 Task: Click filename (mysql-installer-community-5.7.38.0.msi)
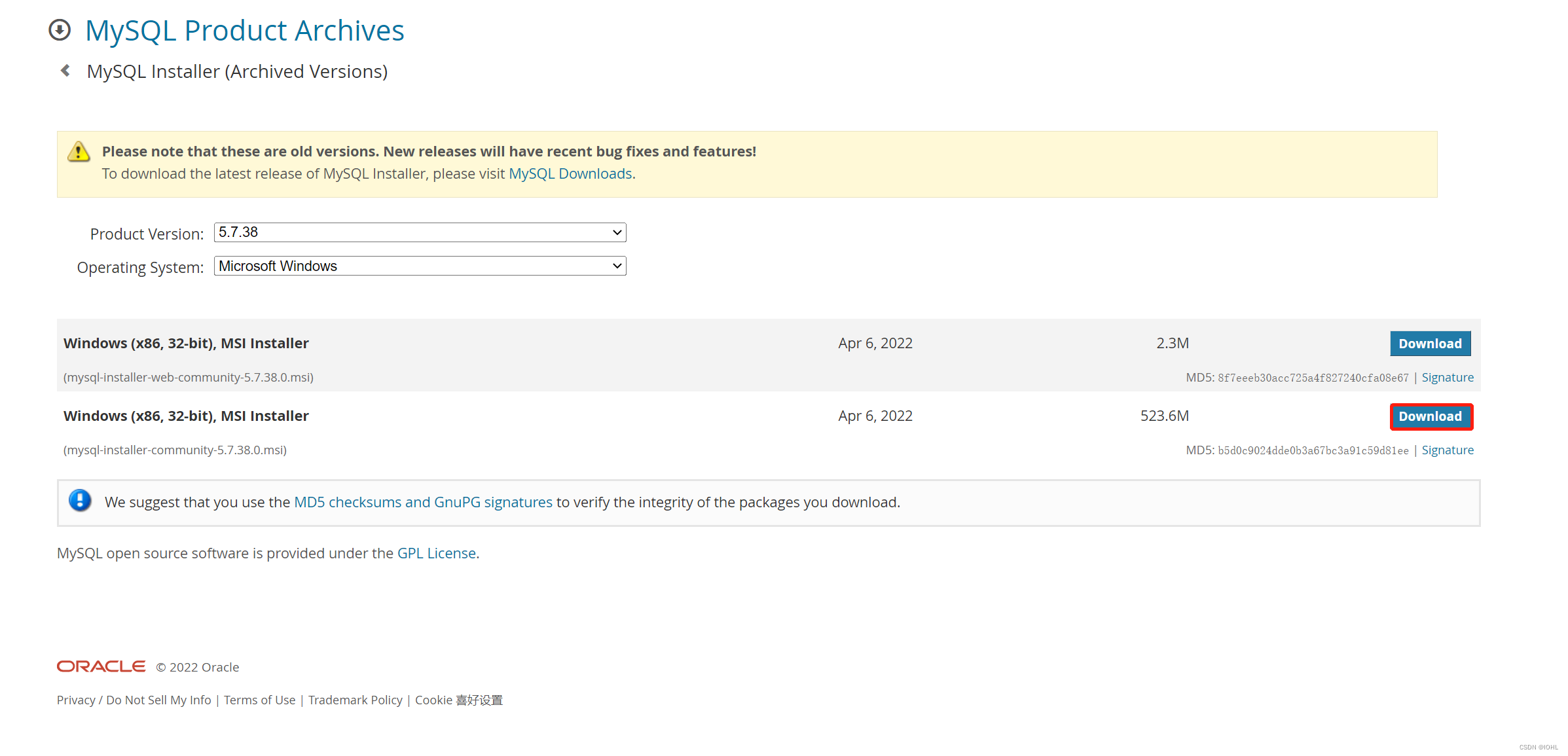tap(175, 450)
